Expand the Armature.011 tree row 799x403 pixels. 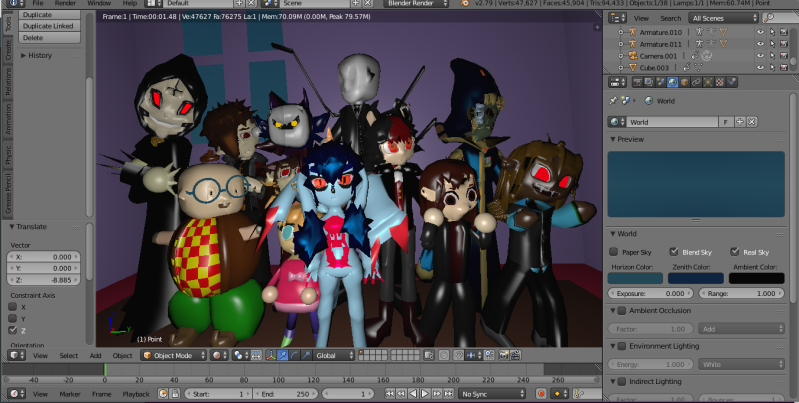621,44
